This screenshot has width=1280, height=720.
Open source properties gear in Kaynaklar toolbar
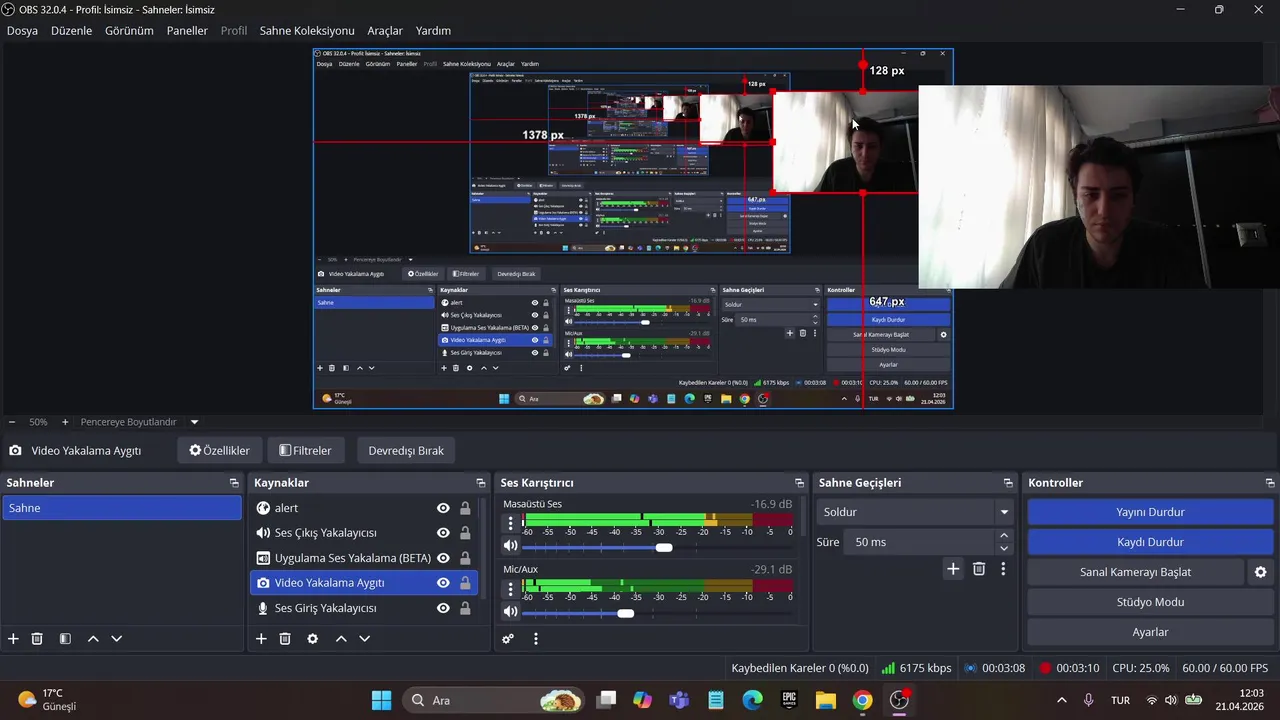pyautogui.click(x=312, y=638)
